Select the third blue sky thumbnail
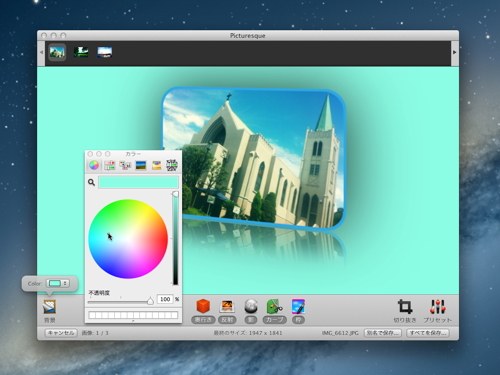 [x=105, y=52]
